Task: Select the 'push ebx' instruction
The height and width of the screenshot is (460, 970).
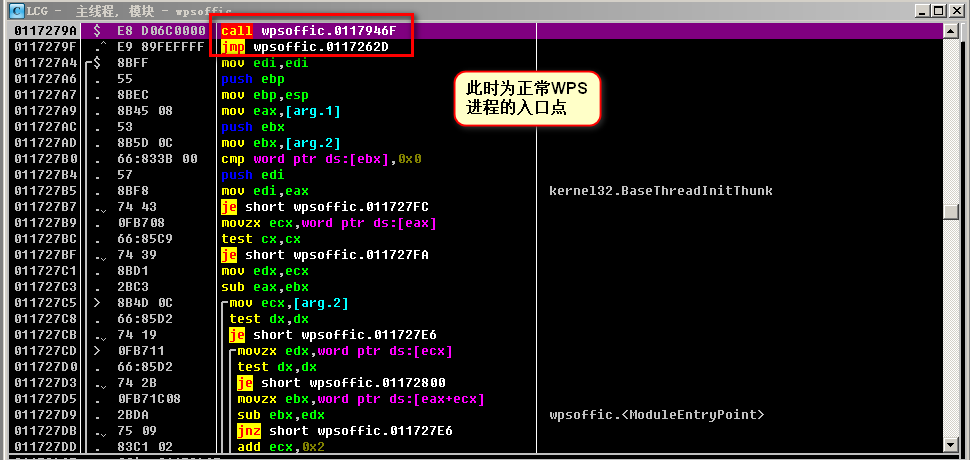Action: [252, 127]
